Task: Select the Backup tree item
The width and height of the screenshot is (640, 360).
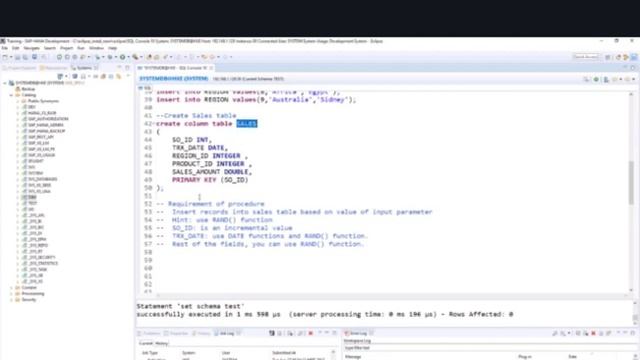Action: tap(28, 89)
